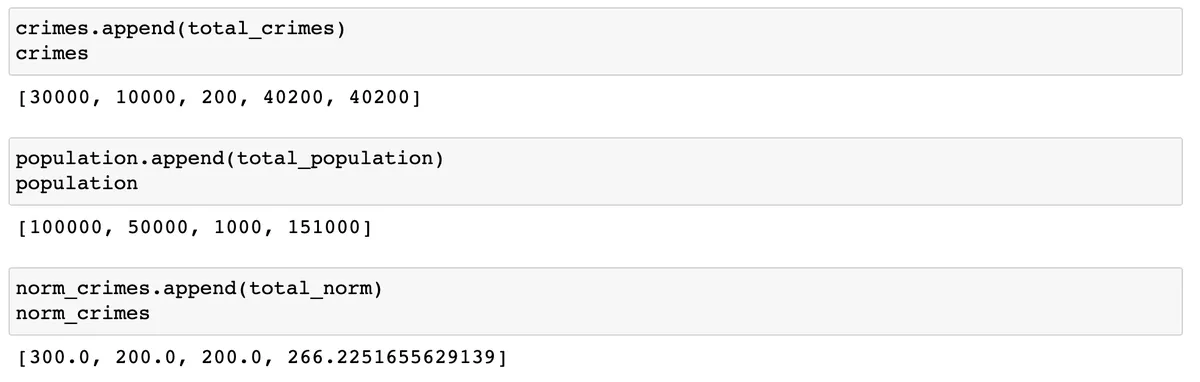Image resolution: width=1200 pixels, height=382 pixels.
Task: Select the population.append(total_population) code line
Action: tap(229, 160)
